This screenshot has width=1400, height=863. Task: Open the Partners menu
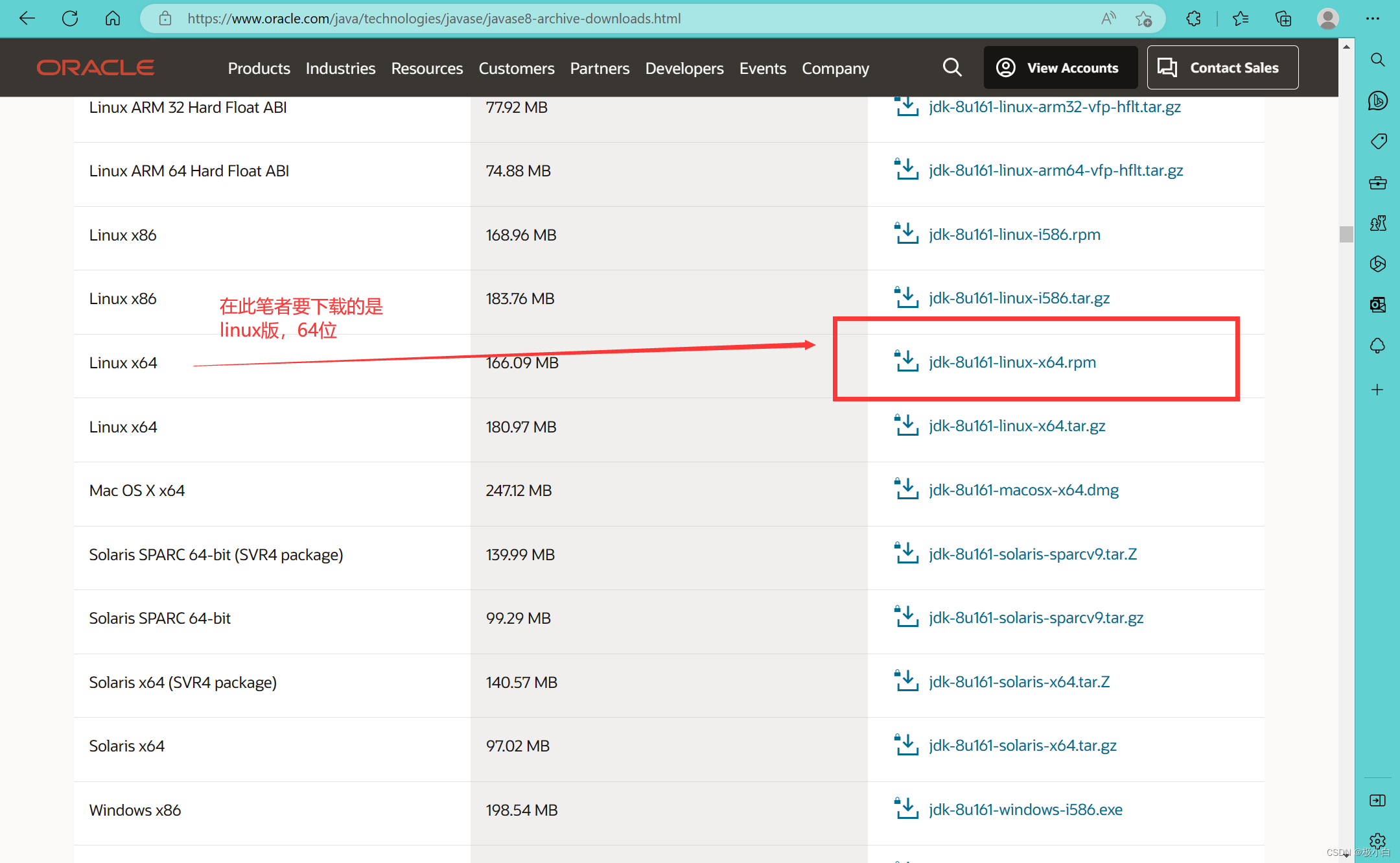click(600, 68)
